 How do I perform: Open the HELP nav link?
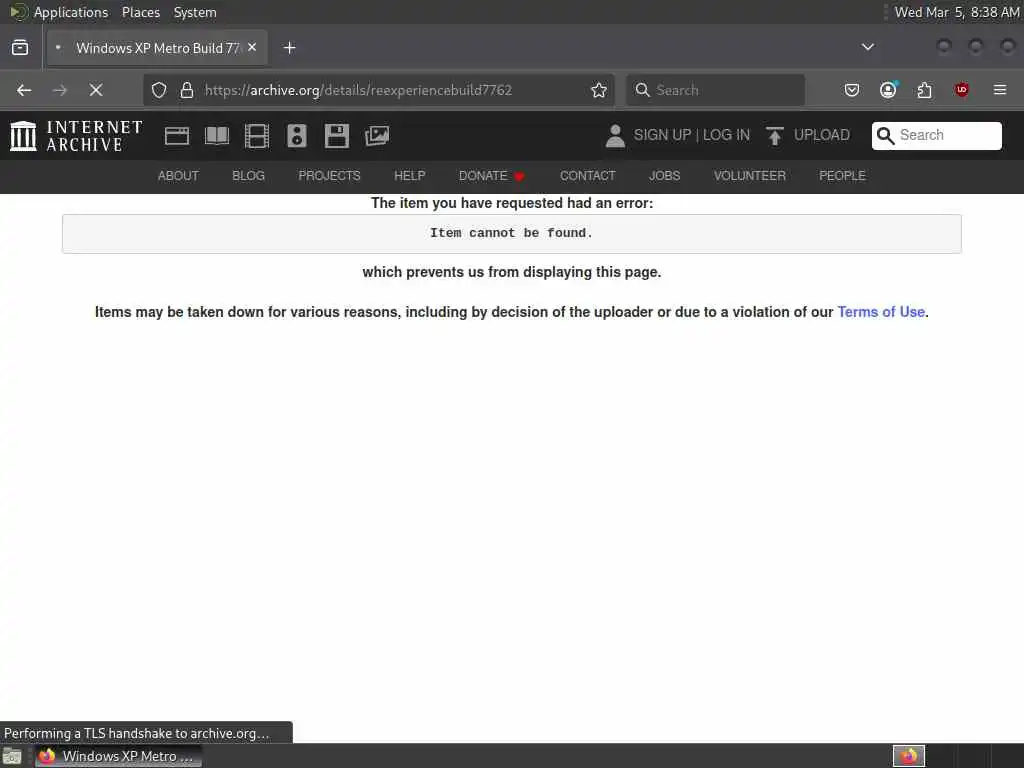click(x=409, y=176)
